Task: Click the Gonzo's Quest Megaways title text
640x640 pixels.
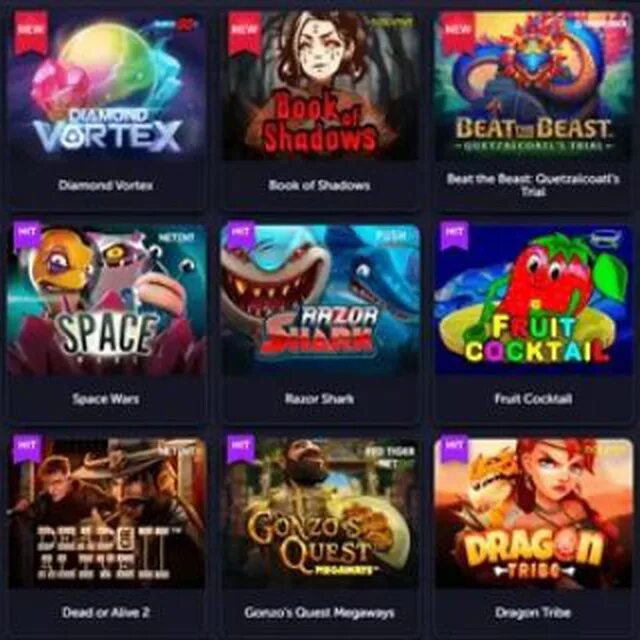Action: pos(320,612)
